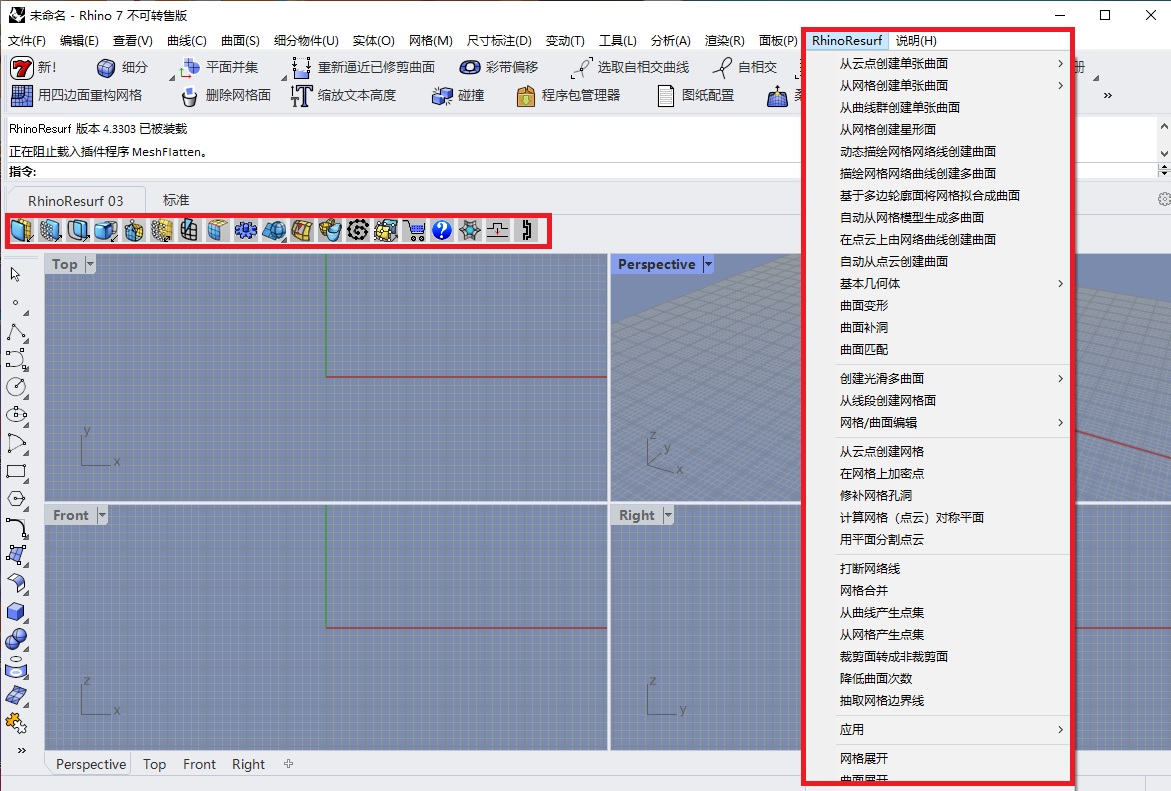The image size is (1171, 791).
Task: Select the Top tab at bottom
Action: [x=155, y=764]
